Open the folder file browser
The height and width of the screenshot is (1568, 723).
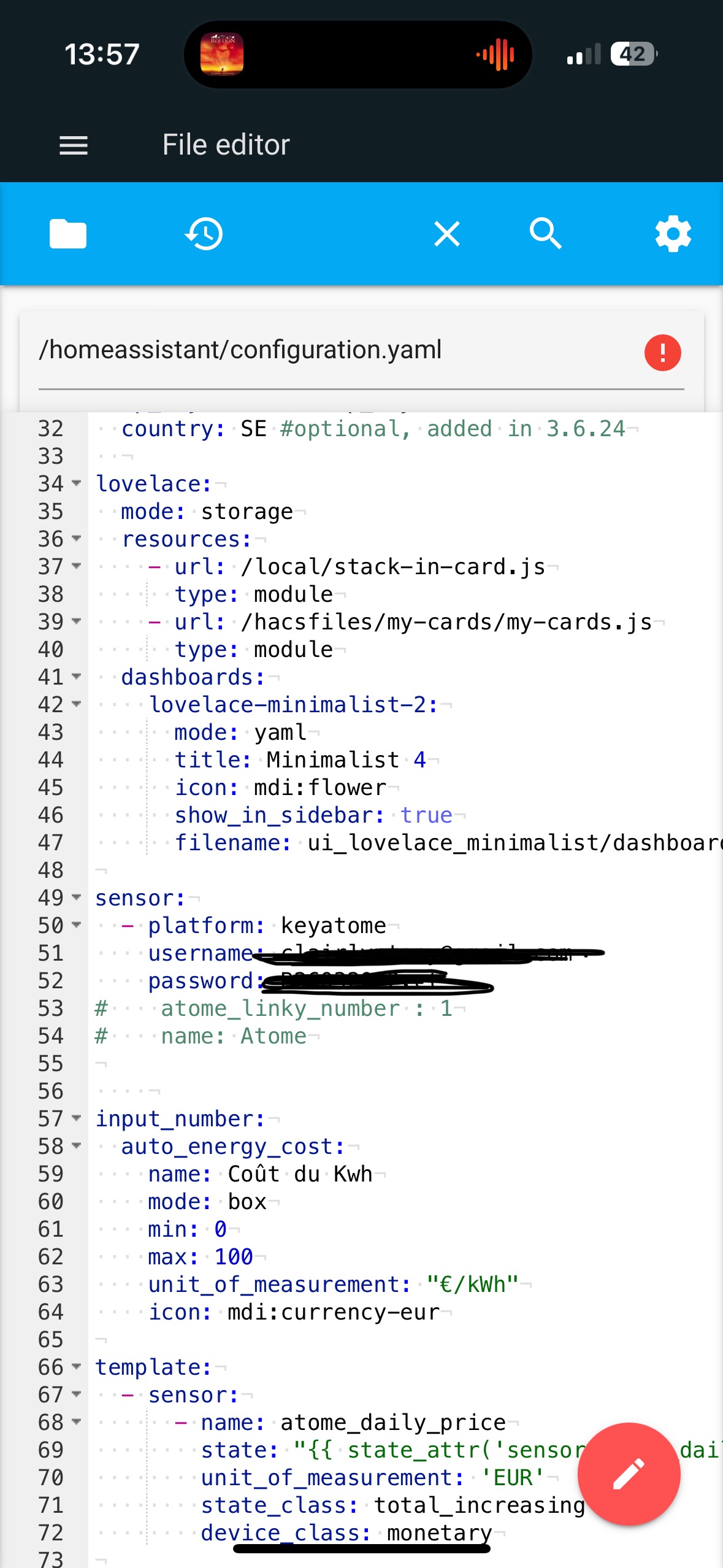[67, 234]
